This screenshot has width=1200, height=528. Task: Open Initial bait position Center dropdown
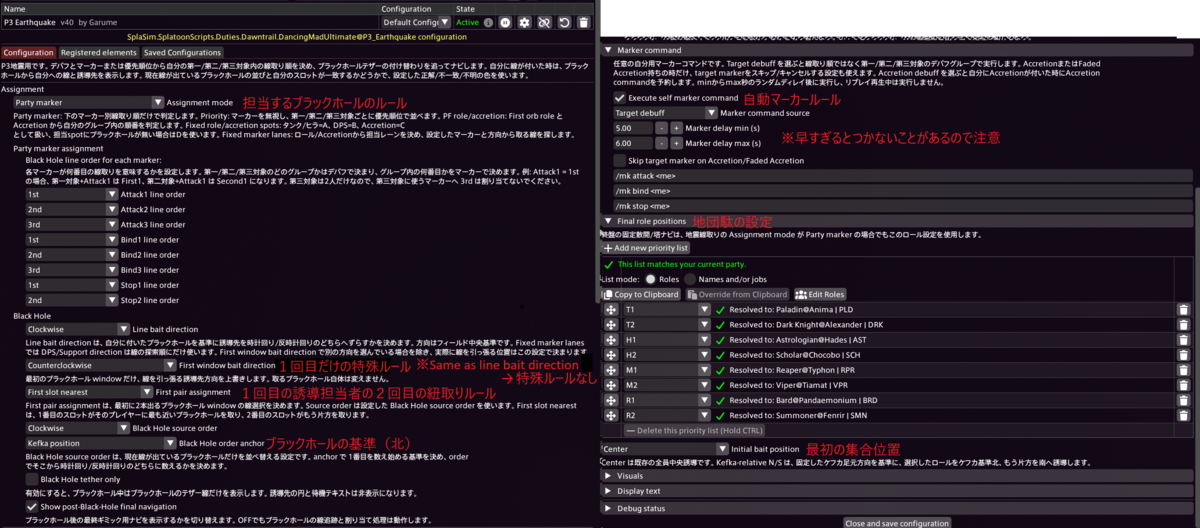[664, 448]
